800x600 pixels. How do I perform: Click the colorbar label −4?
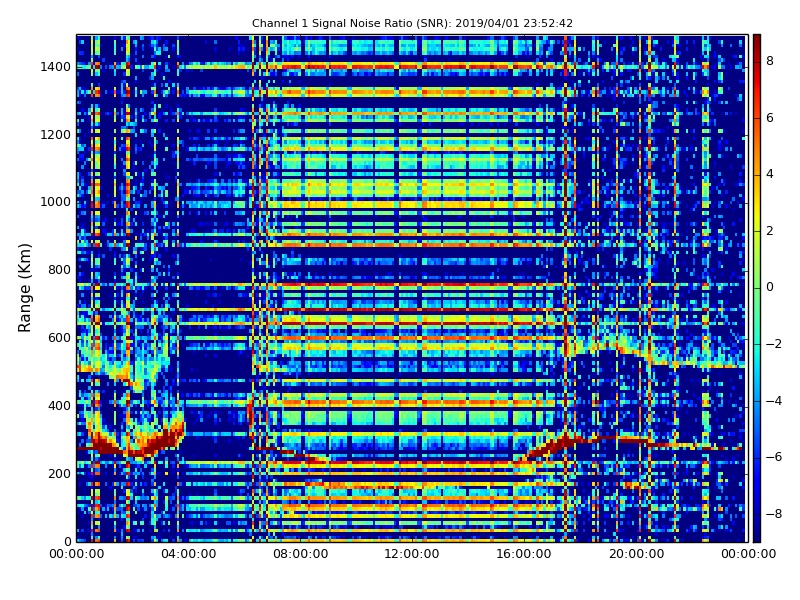[x=774, y=401]
